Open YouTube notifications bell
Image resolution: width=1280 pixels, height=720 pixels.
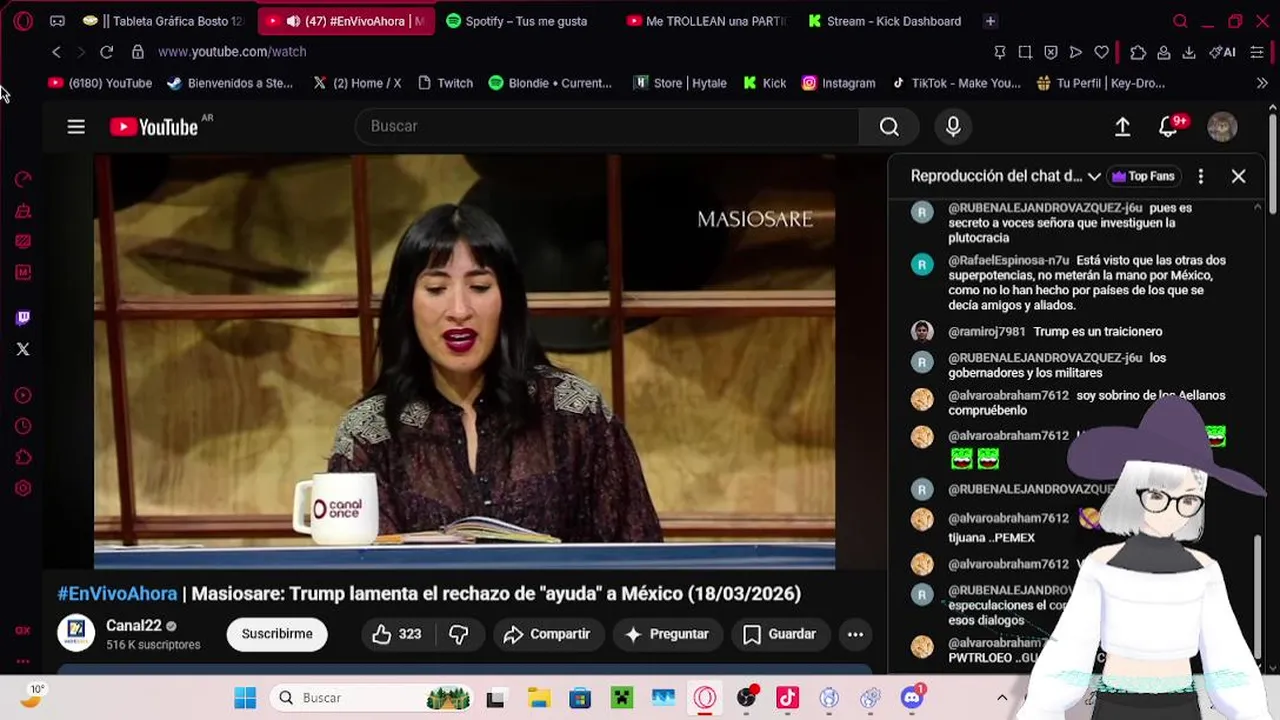(x=1168, y=126)
